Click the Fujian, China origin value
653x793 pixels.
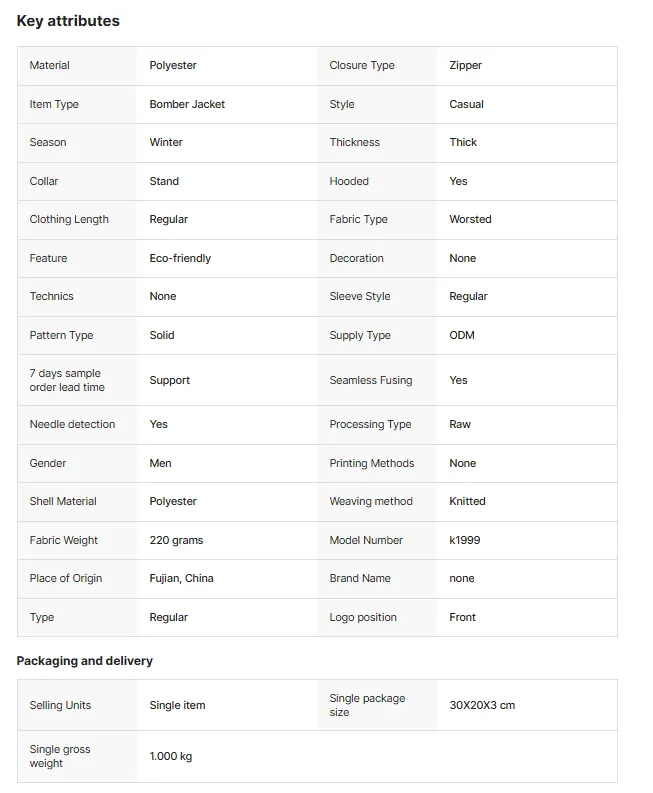181,578
